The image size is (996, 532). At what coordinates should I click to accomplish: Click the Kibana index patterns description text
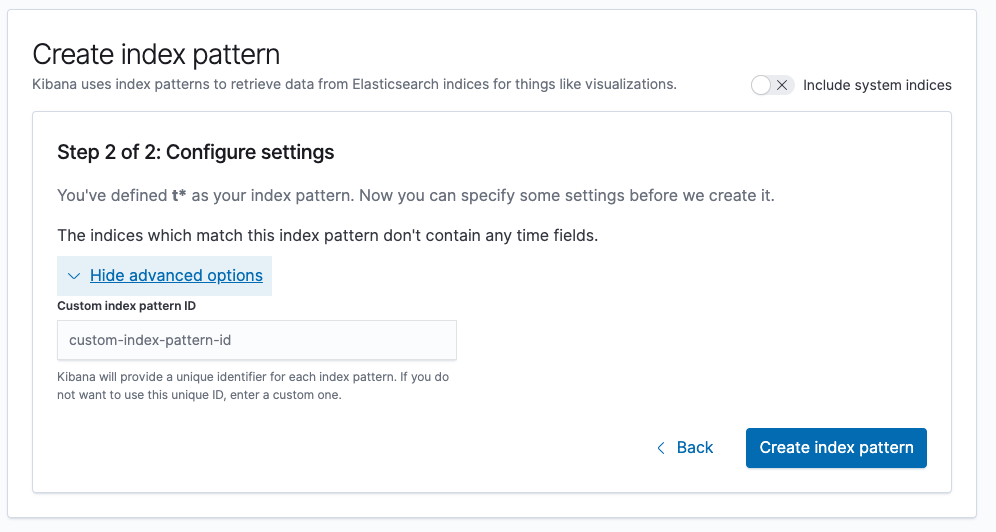354,84
